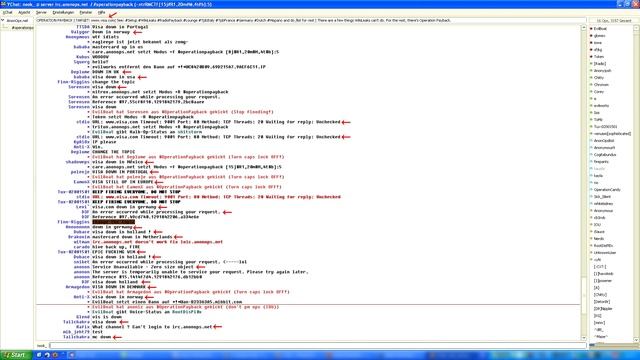This screenshot has height=360, width=640.
Task: Open the Einstellungen menu
Action: [x=63, y=13]
